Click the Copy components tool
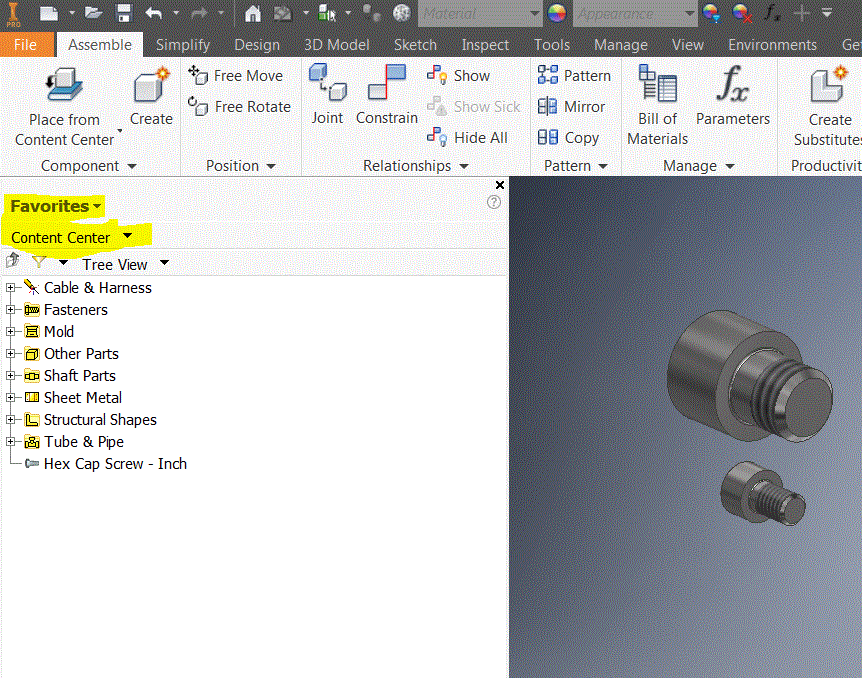862x678 pixels. point(568,137)
